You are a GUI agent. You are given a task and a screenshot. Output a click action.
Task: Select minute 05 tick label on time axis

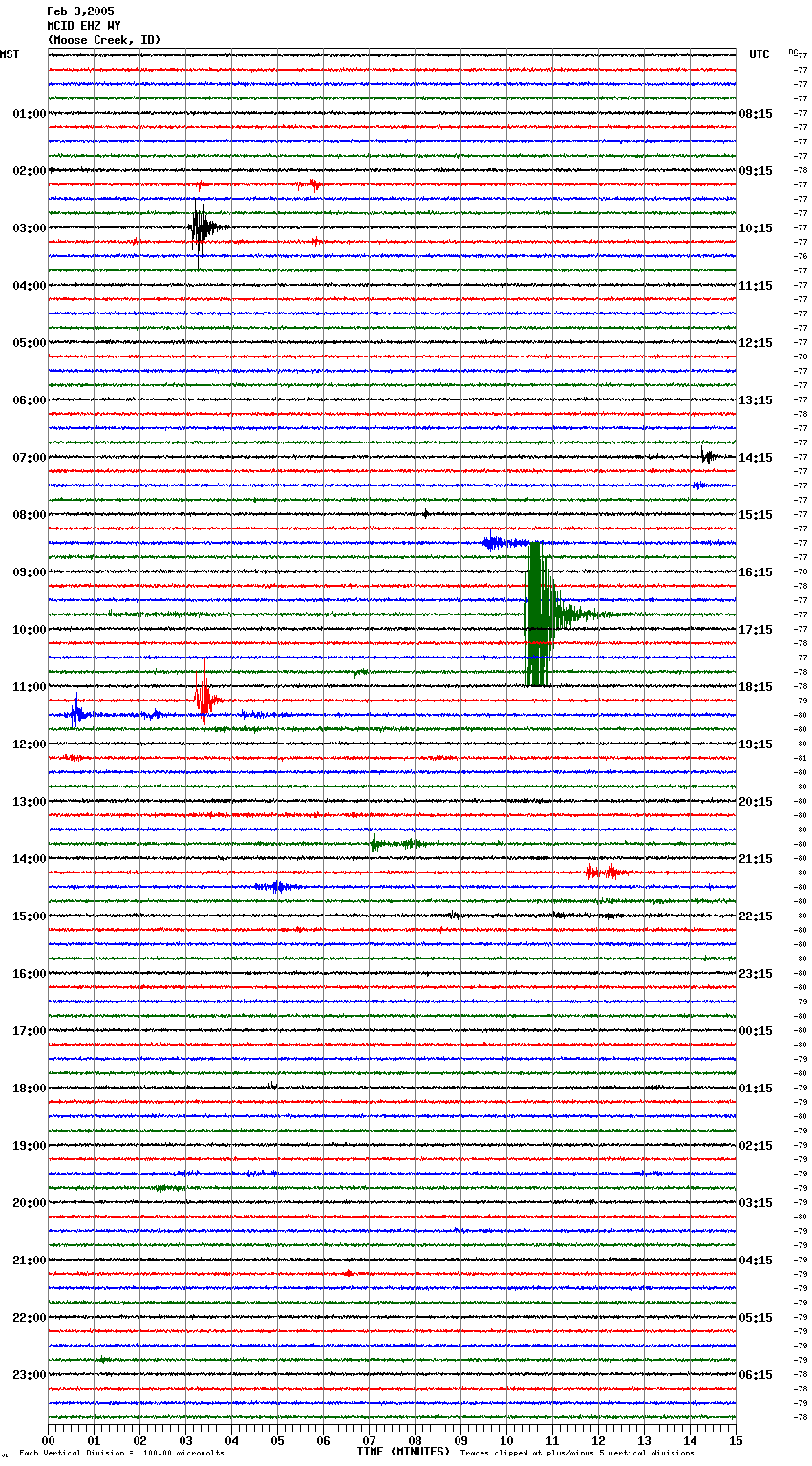tap(277, 1440)
